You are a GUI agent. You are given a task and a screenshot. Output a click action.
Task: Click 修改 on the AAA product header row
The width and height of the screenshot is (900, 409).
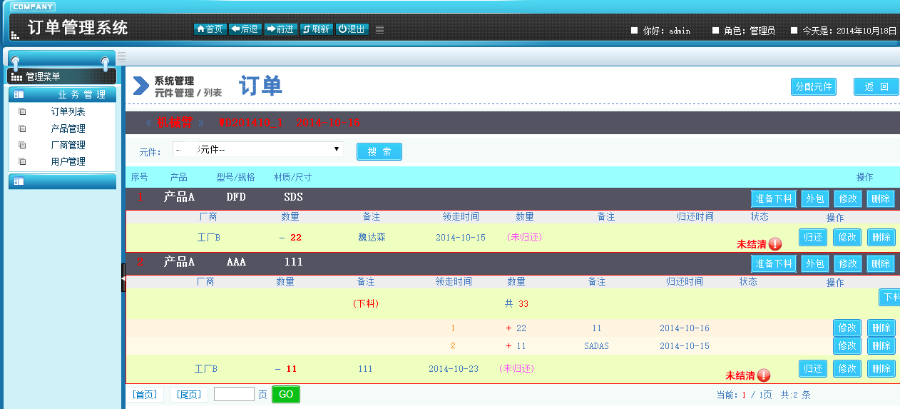(848, 263)
